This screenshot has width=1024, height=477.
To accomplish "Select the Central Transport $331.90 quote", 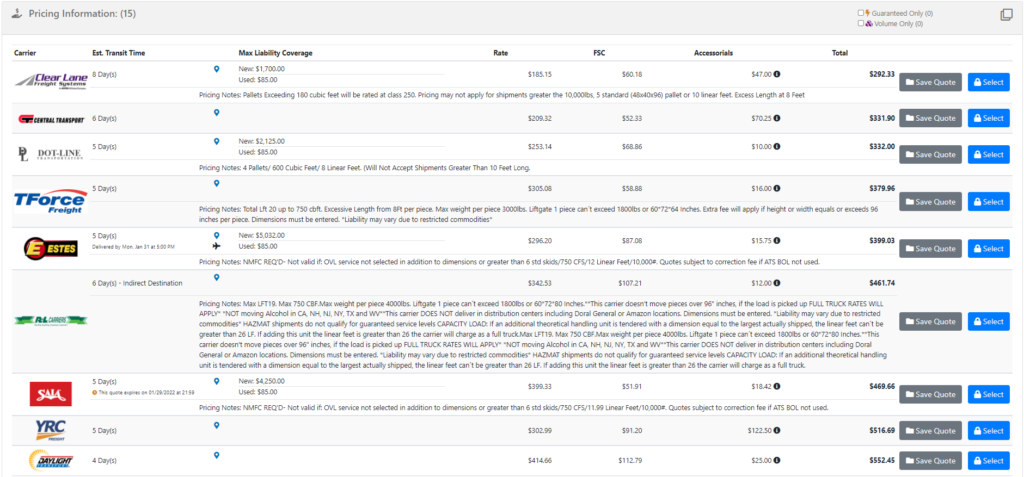I will (989, 118).
